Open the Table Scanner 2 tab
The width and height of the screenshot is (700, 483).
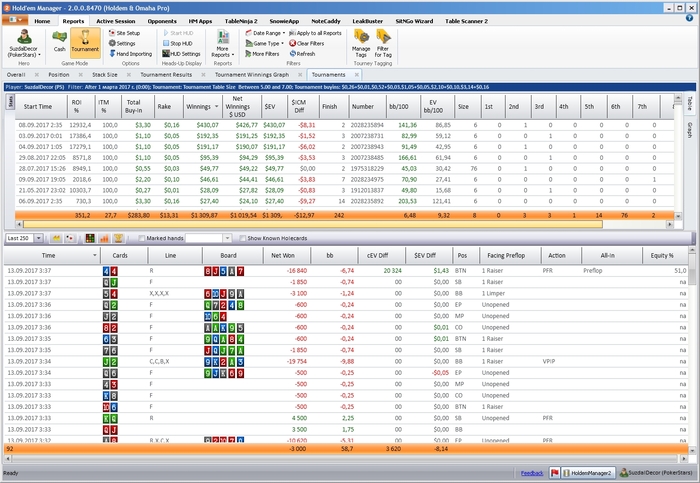(466, 21)
